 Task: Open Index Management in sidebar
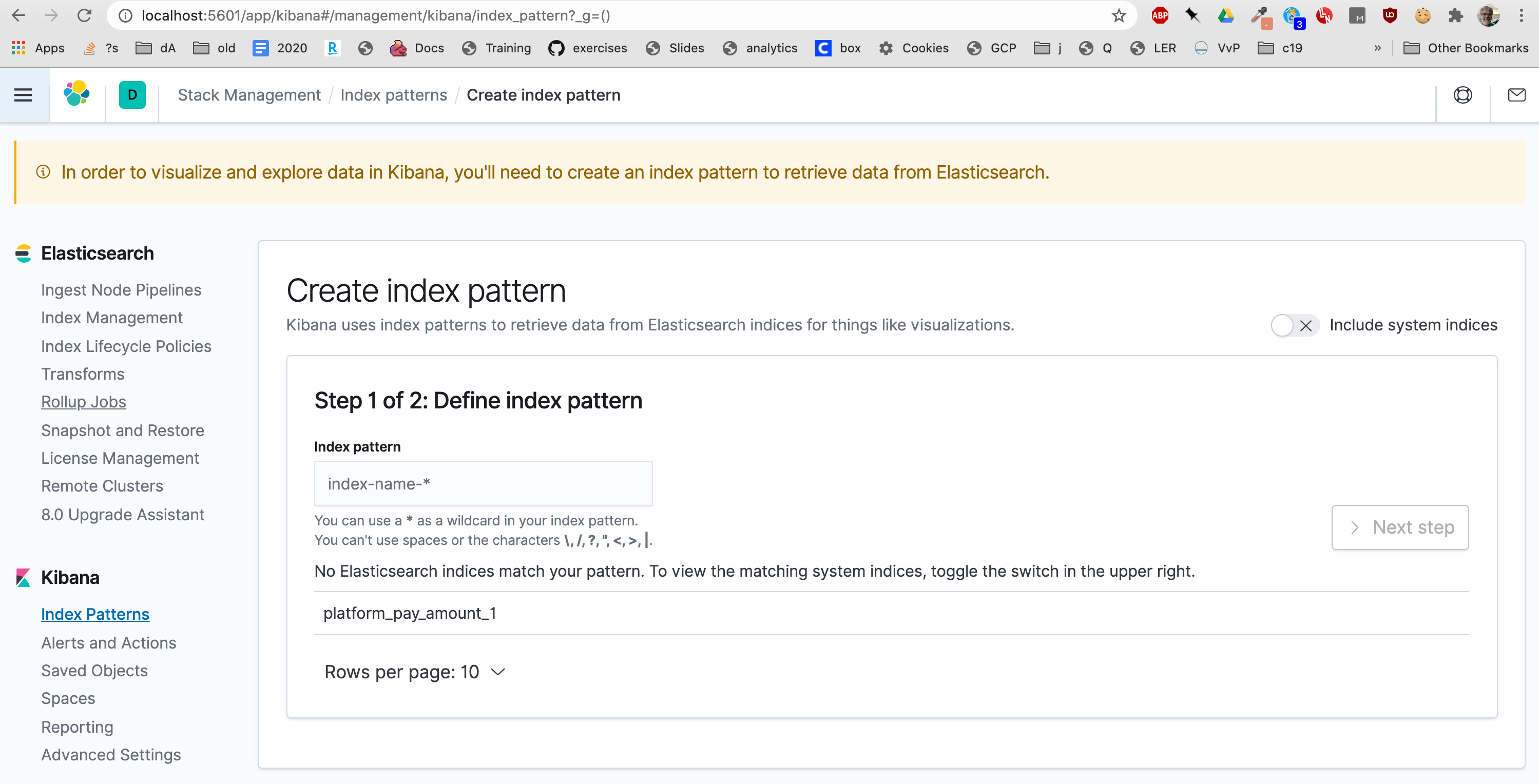click(112, 318)
